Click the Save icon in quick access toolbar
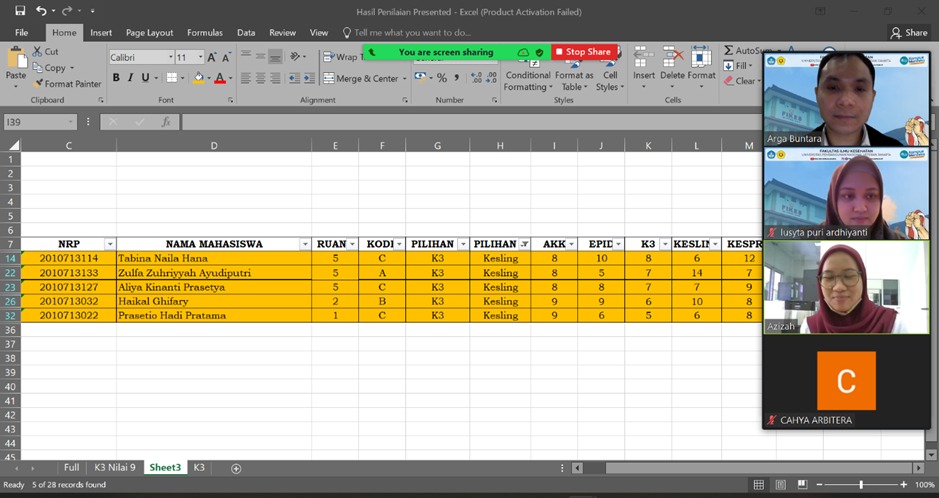This screenshot has width=939, height=498. (x=20, y=11)
